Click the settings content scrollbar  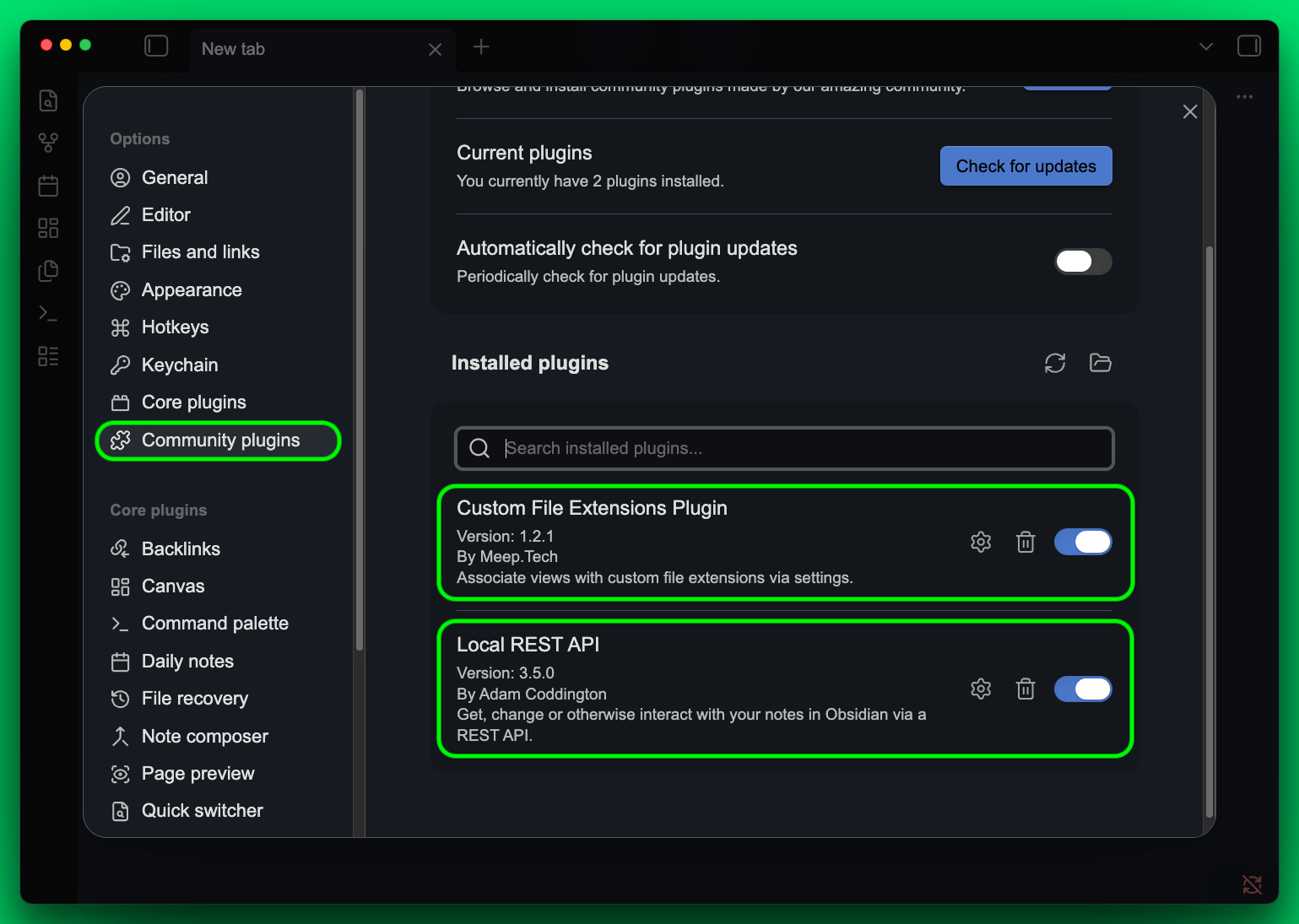(1209, 532)
